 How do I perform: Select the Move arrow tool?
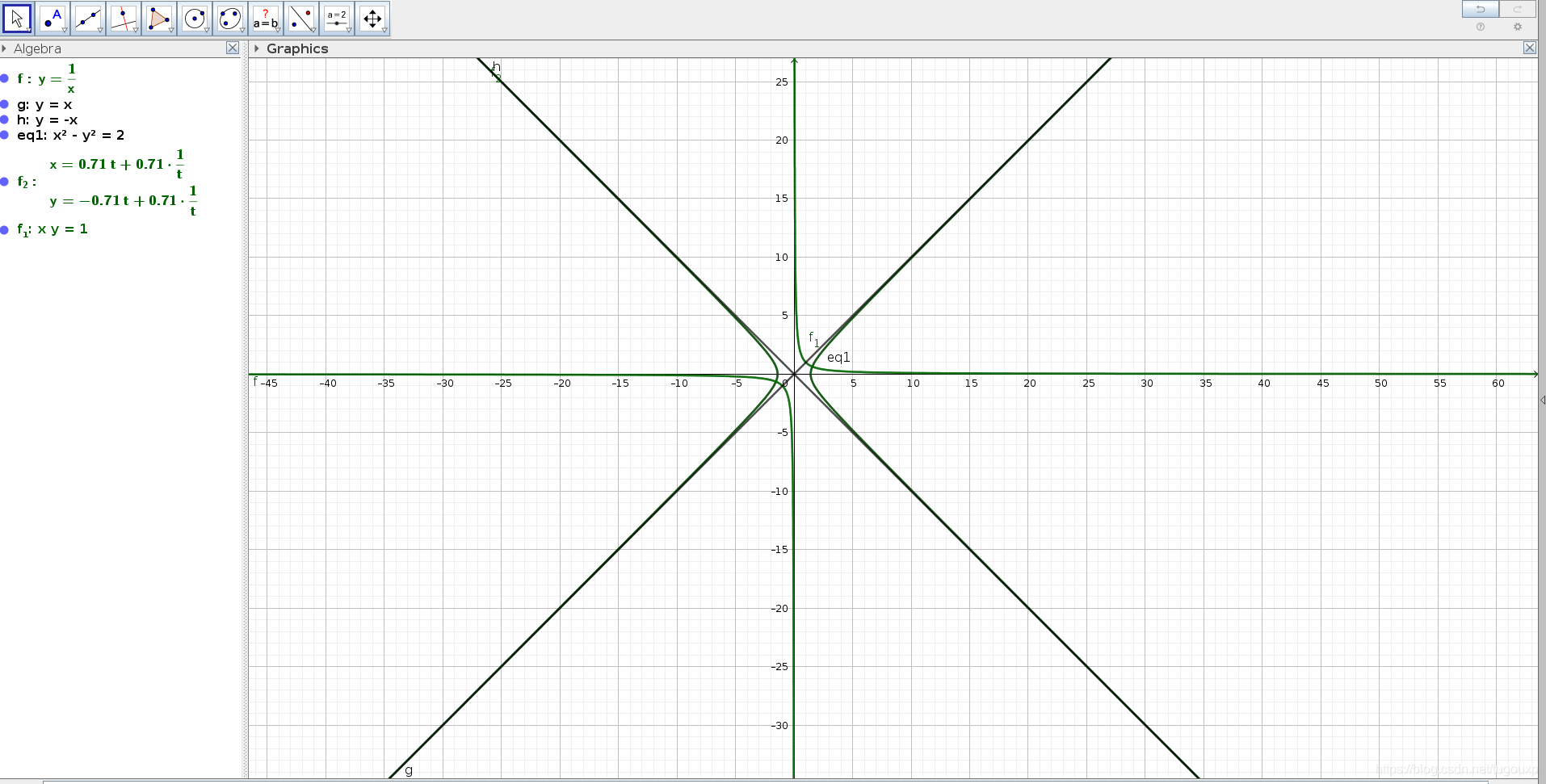[17, 18]
